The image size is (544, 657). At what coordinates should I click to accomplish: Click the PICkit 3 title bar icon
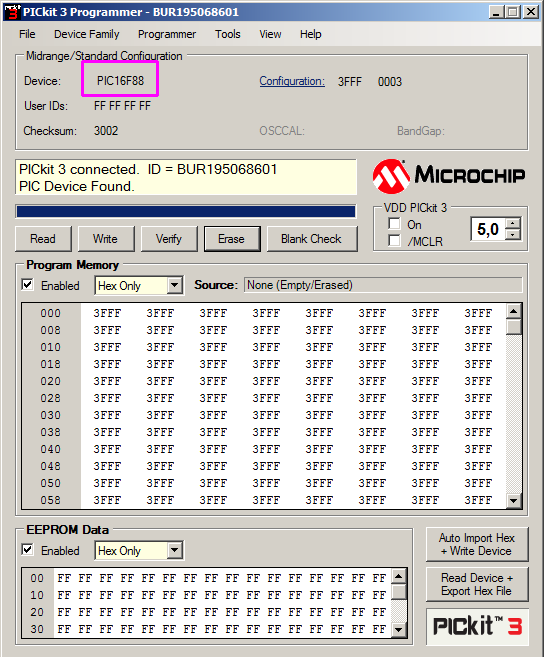(x=12, y=12)
